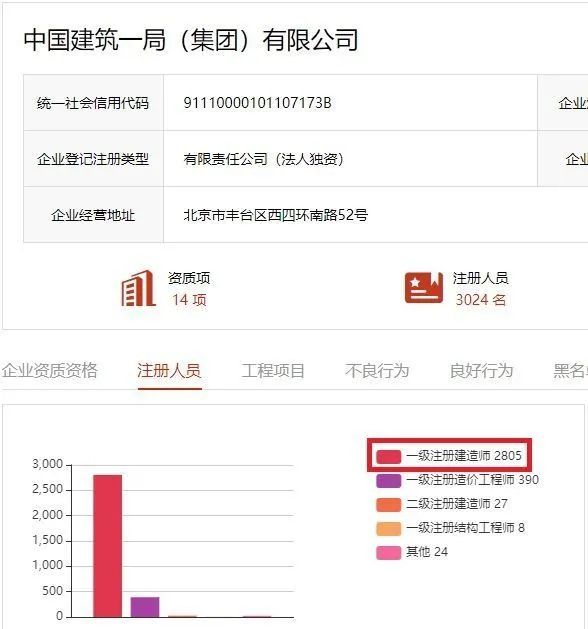Click the certificate icon beside 注册人员
Screen dimensions: 588x629
click(424, 288)
